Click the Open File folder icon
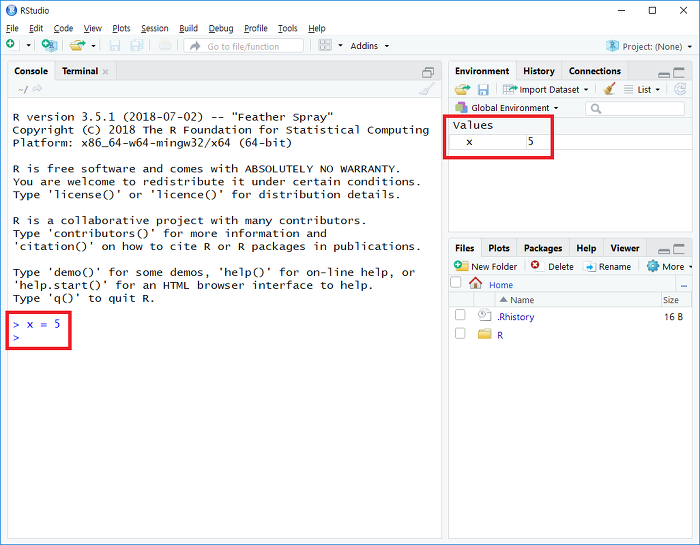700x545 pixels. coord(77,45)
